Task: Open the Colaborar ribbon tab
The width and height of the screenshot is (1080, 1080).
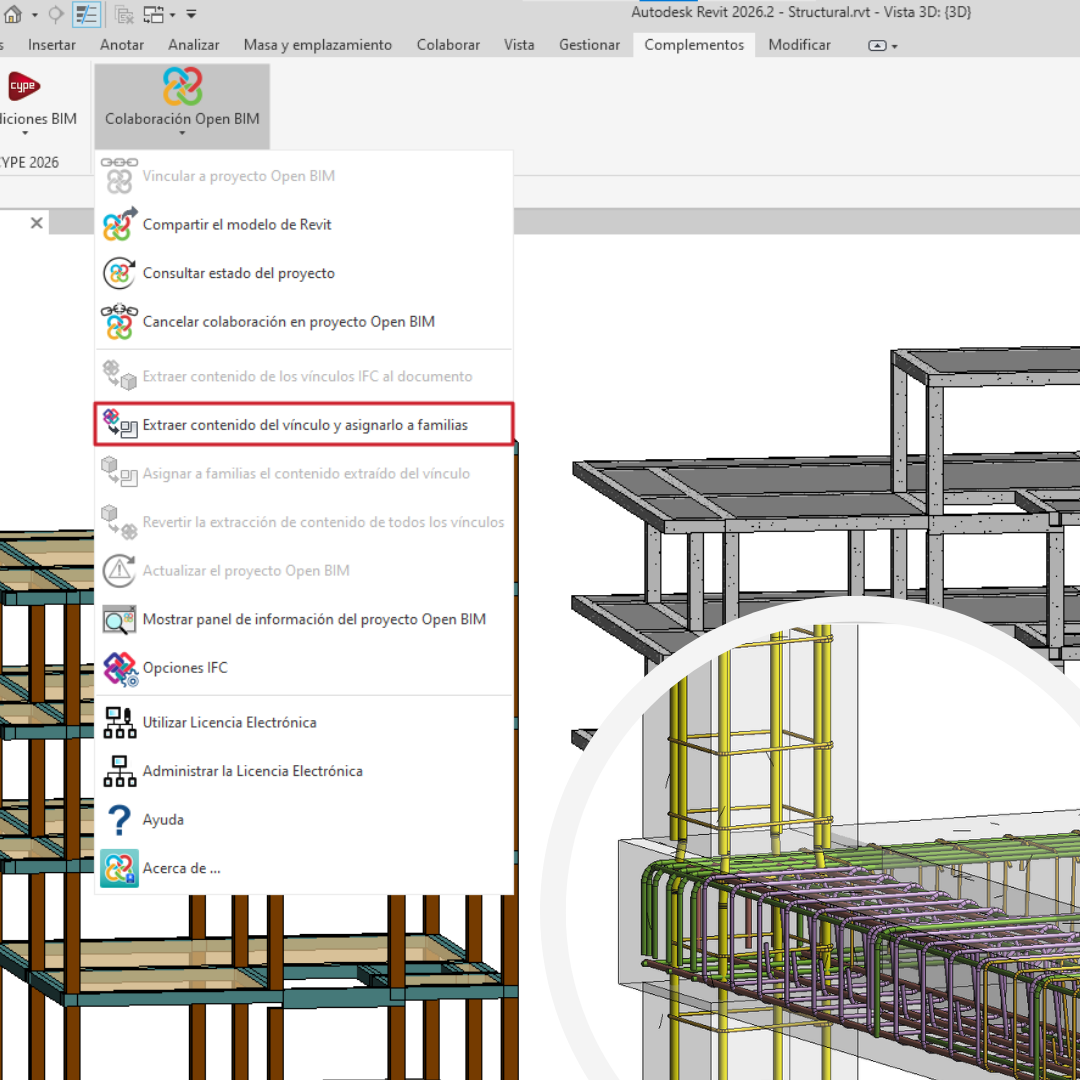Action: pyautogui.click(x=448, y=45)
